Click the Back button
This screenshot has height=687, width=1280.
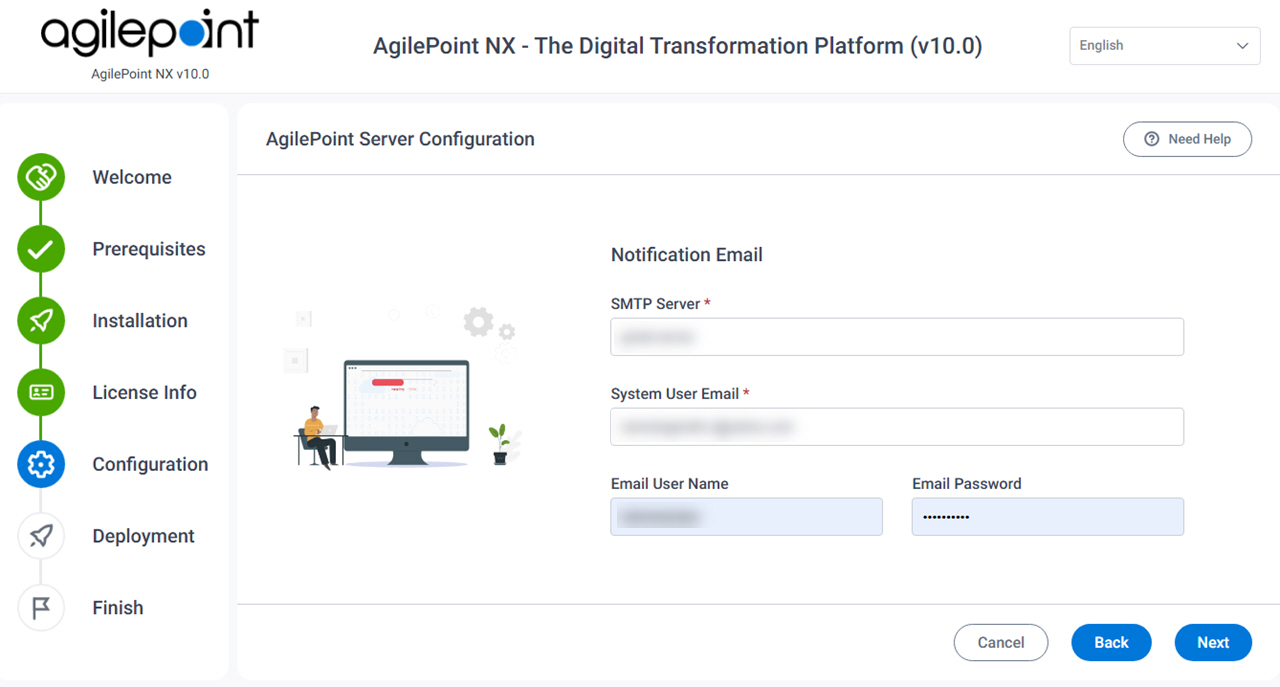1111,643
